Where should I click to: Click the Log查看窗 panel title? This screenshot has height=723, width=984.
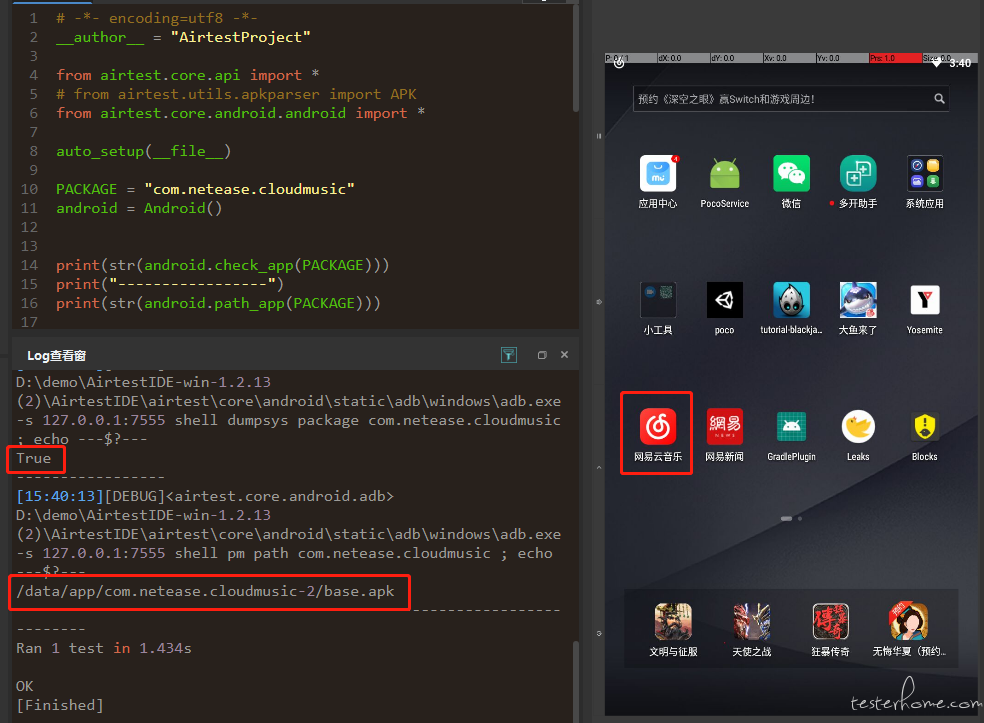pyautogui.click(x=56, y=356)
